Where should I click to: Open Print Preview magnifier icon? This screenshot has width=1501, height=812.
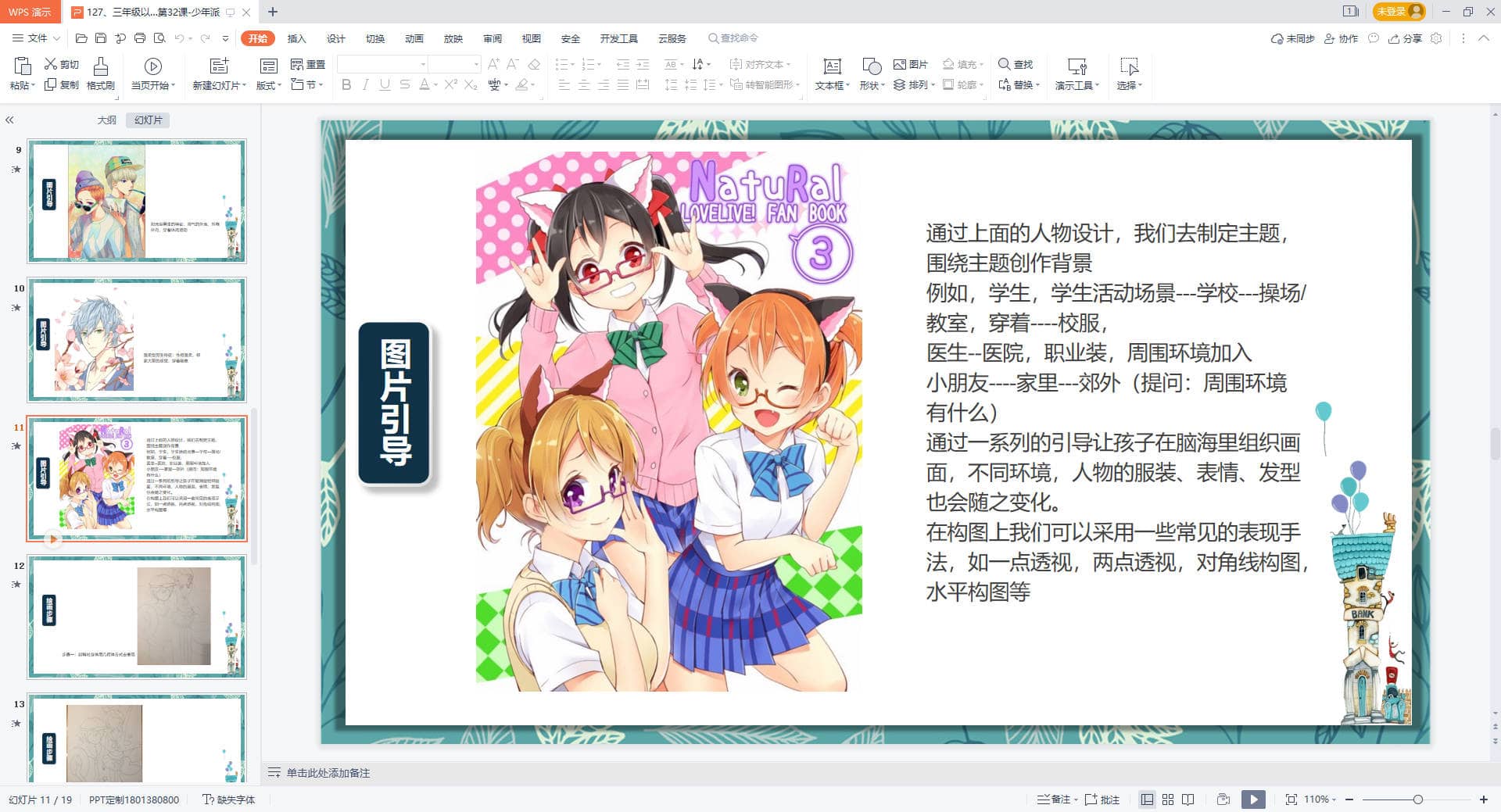tap(159, 38)
